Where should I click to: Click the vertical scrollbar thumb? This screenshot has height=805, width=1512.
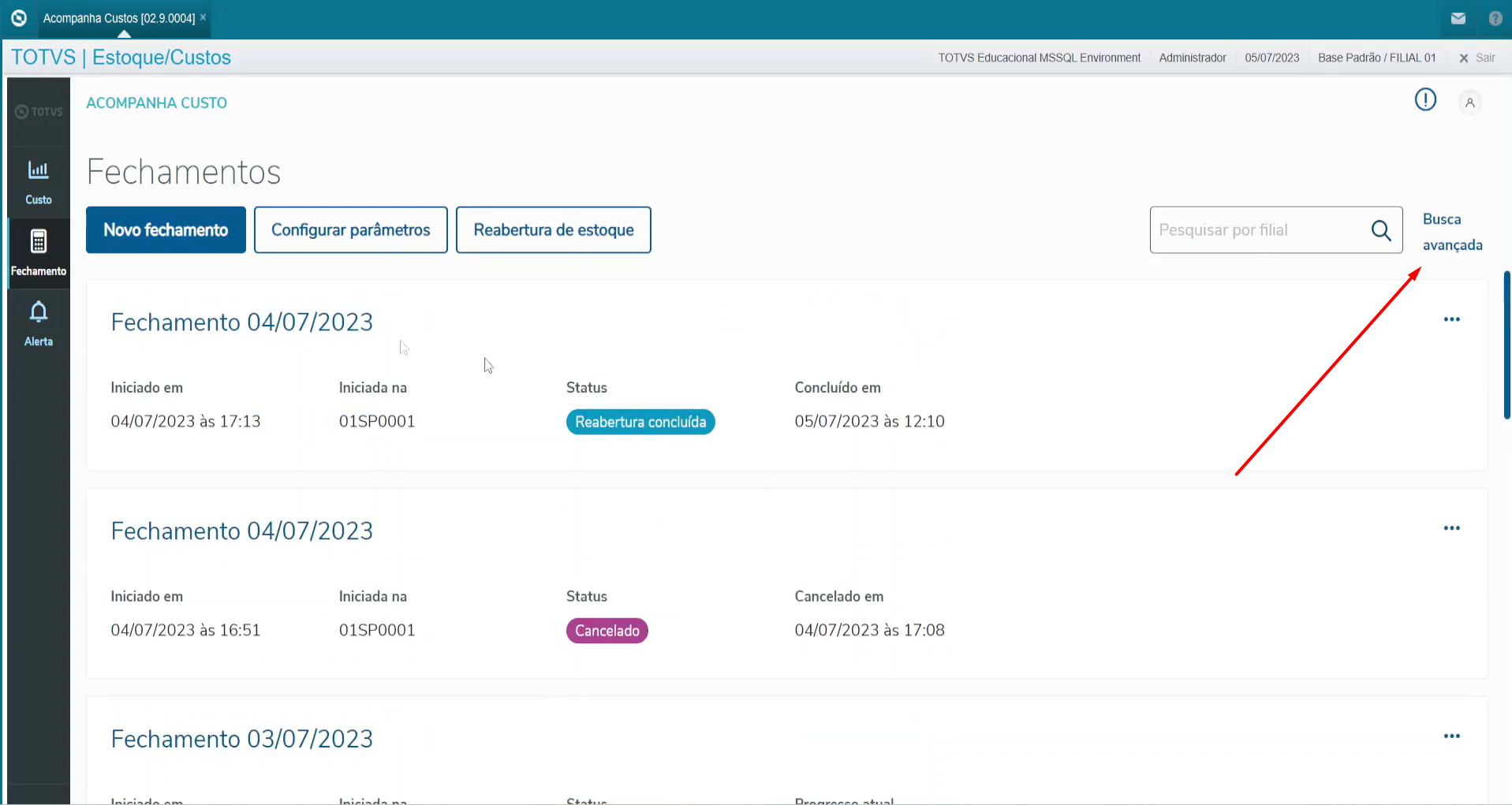[1506, 345]
